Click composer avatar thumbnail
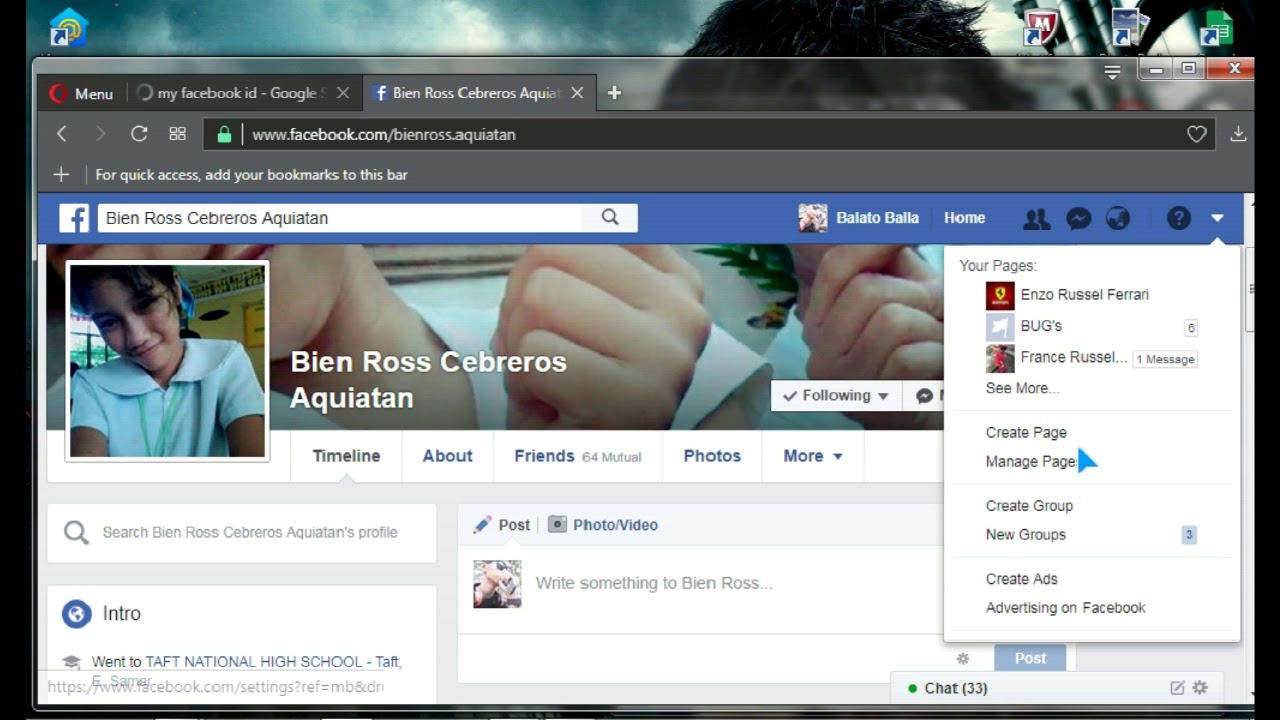1280x720 pixels. (x=497, y=584)
